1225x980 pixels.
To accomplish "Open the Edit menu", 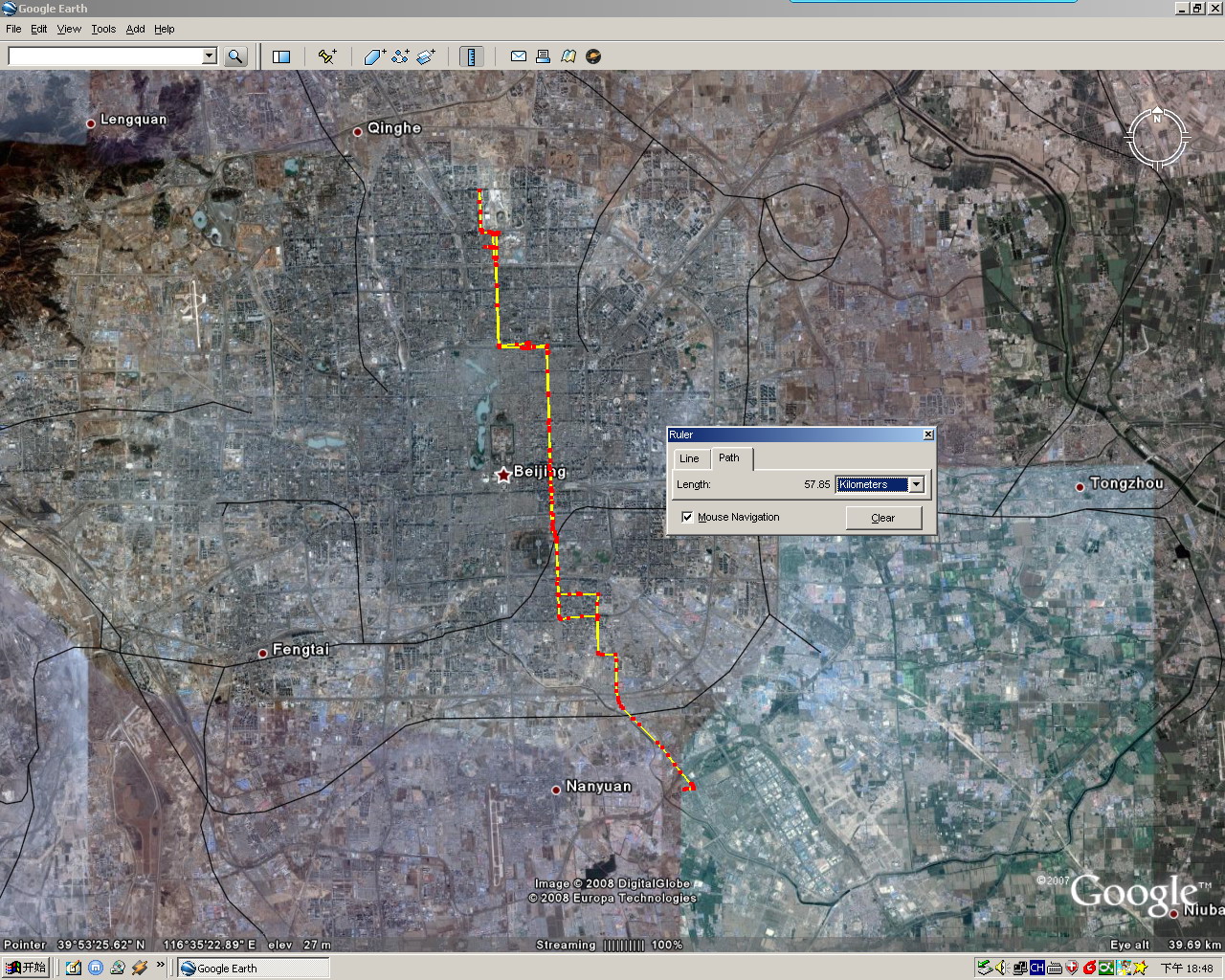I will point(39,29).
